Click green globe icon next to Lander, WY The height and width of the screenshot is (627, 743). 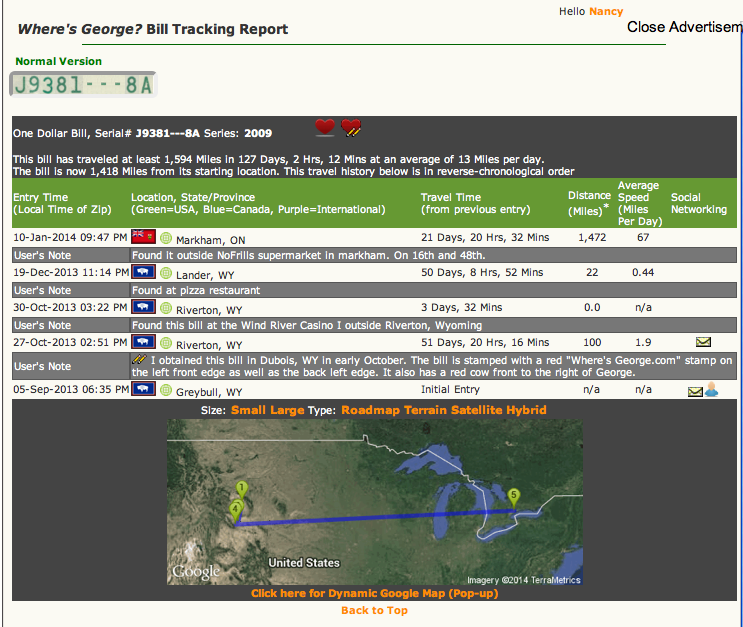(x=166, y=273)
